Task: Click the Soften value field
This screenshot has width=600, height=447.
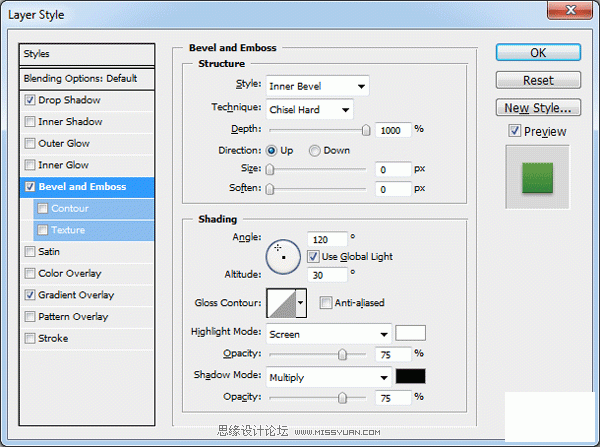Action: [x=393, y=189]
